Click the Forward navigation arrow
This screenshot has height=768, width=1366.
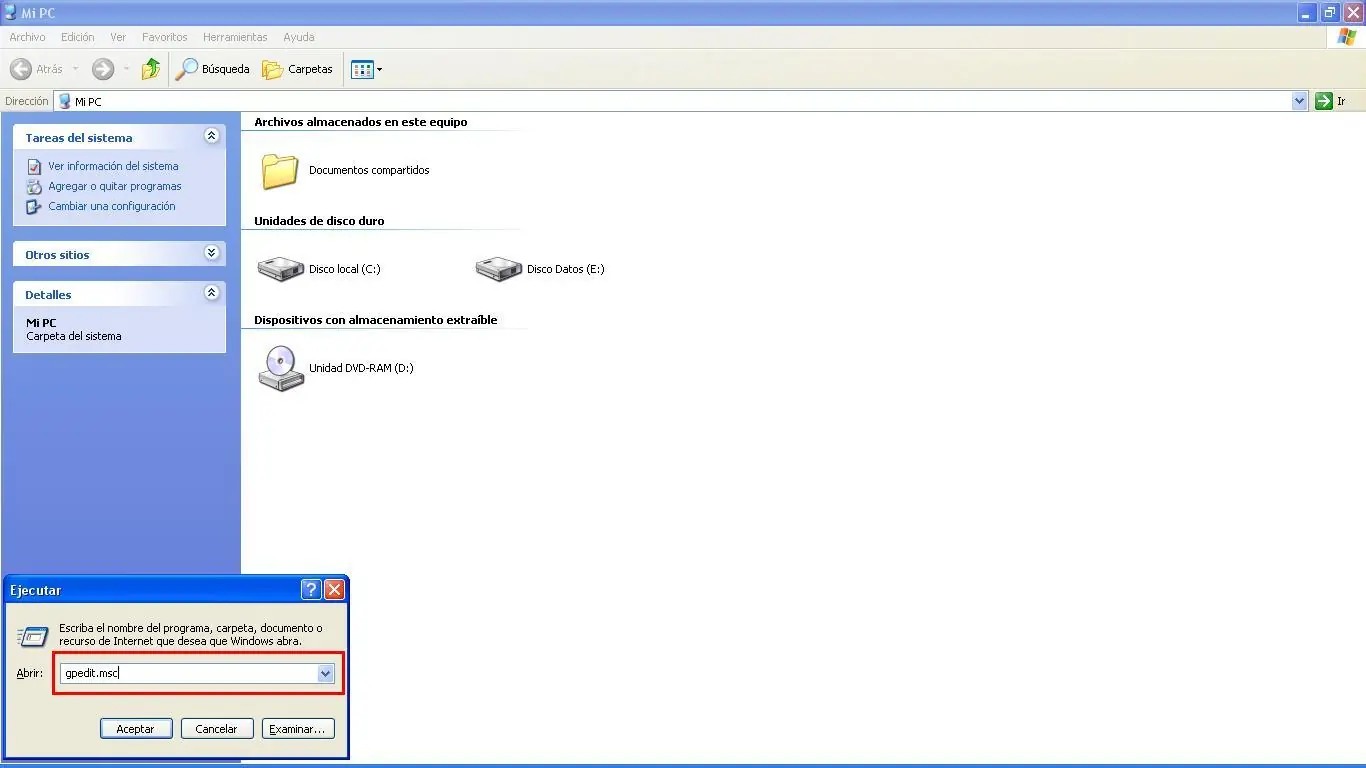[102, 69]
